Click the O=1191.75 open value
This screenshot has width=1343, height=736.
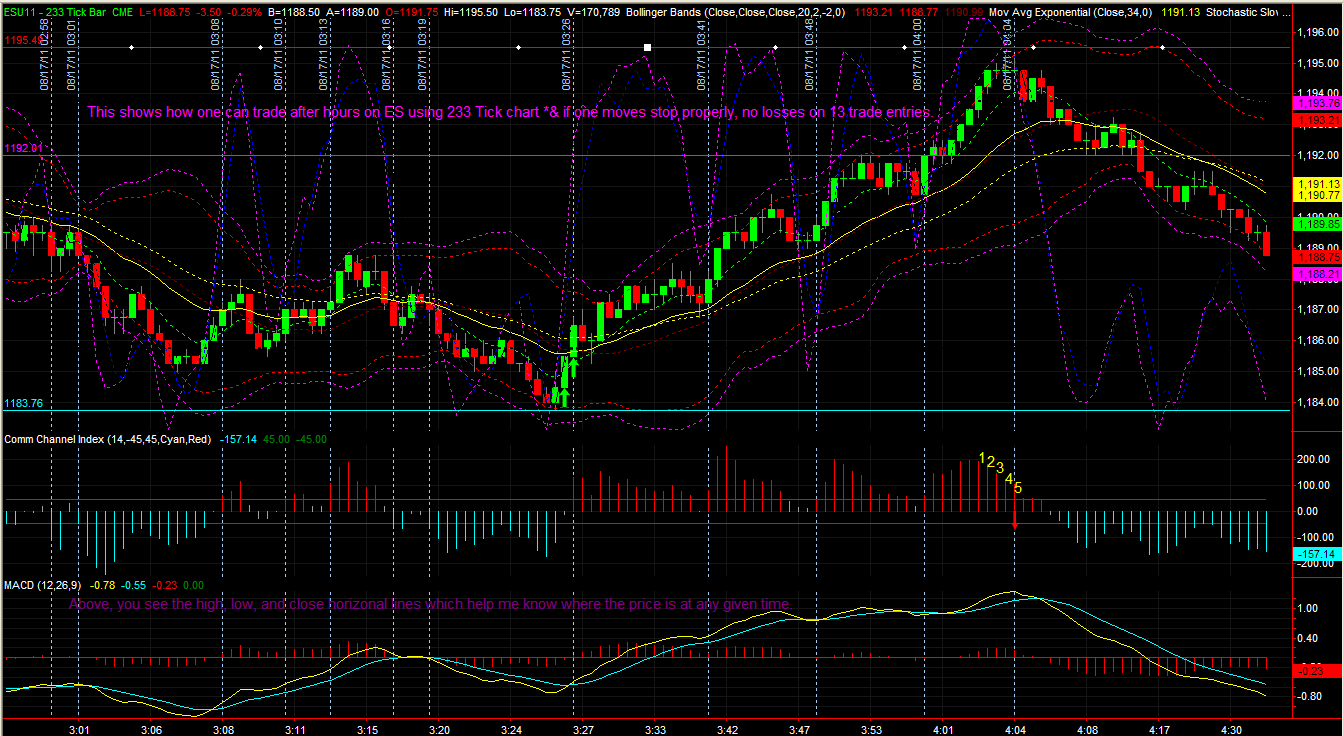(412, 11)
